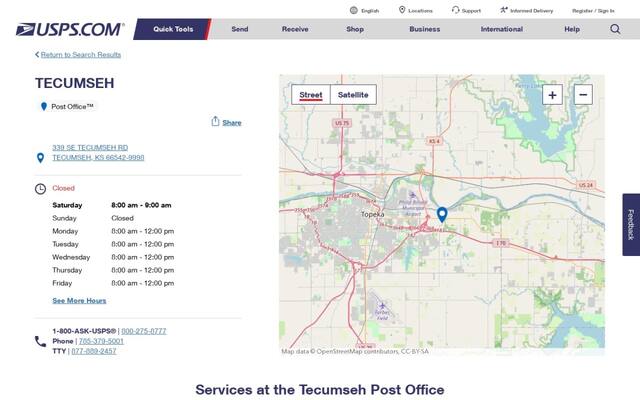Click the red Closed status text

point(63,188)
